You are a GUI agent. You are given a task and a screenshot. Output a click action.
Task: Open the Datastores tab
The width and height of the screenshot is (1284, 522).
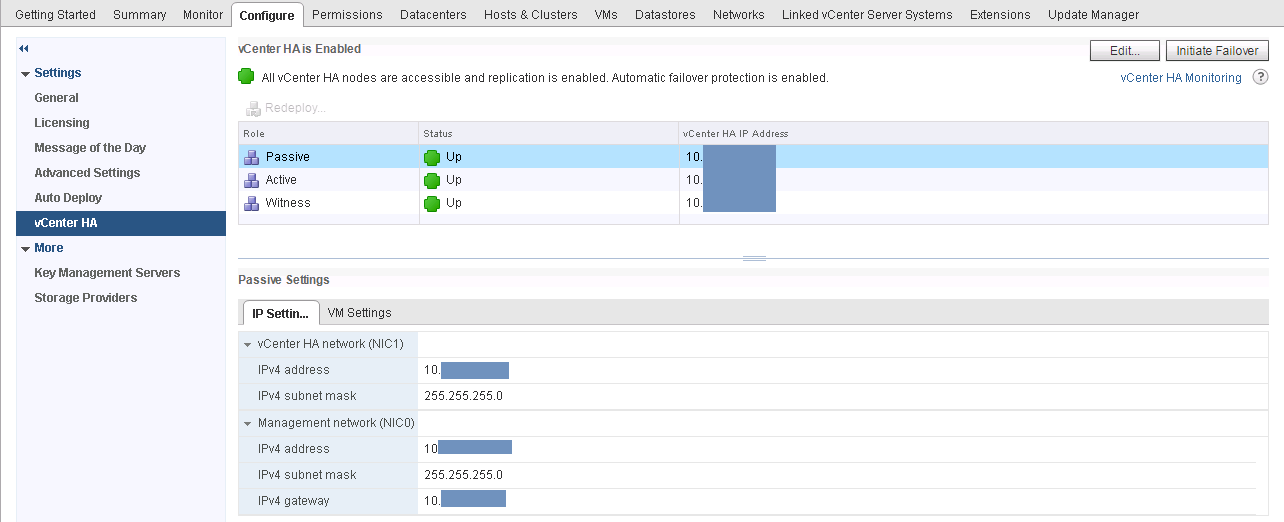pyautogui.click(x=665, y=14)
